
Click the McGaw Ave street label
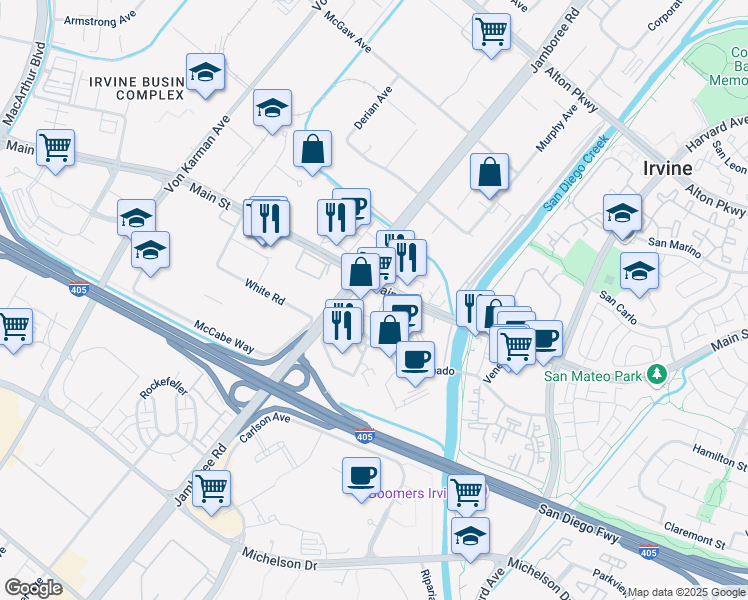click(x=348, y=31)
